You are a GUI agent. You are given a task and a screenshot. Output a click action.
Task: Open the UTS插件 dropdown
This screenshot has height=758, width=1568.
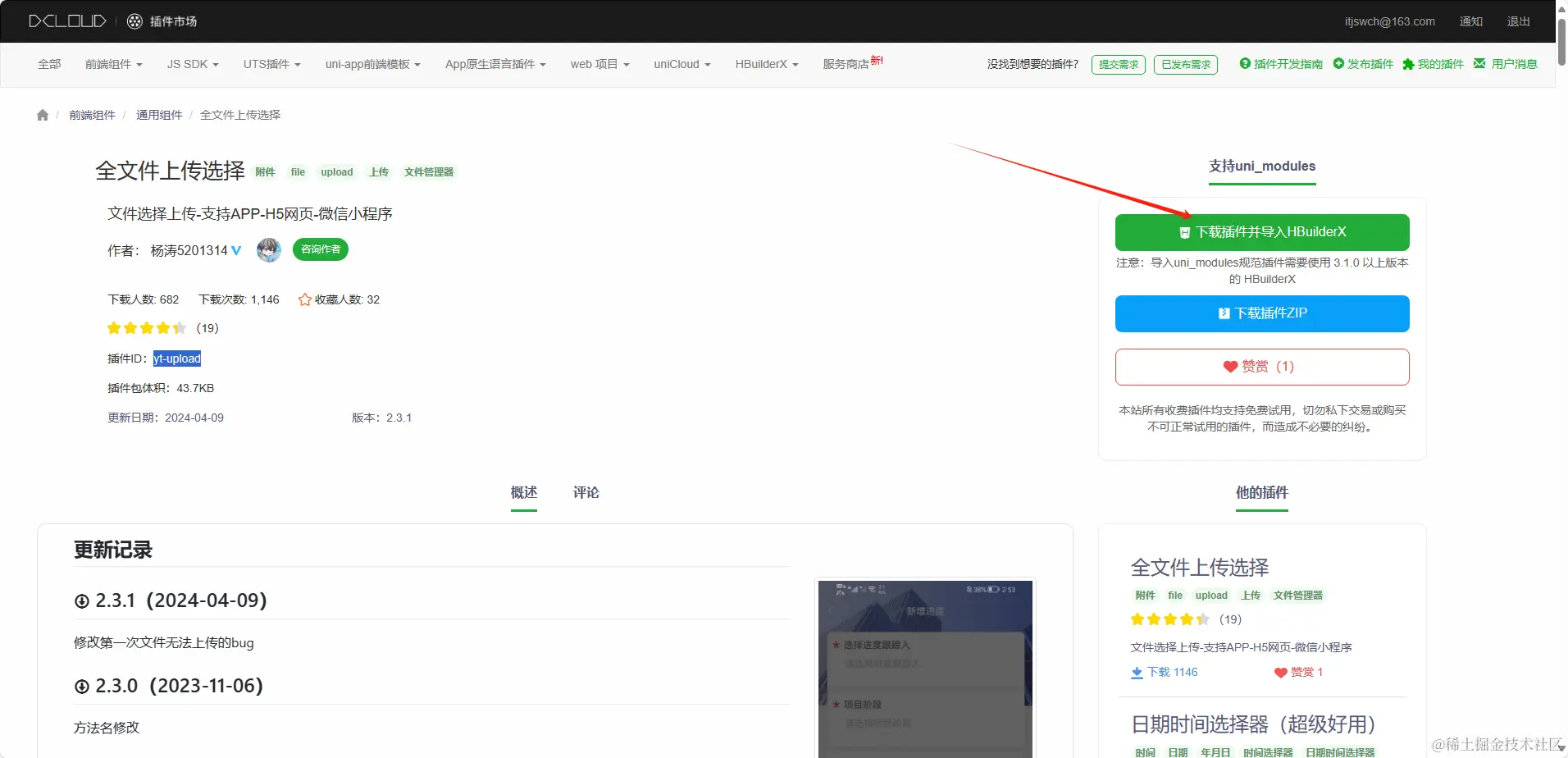[x=272, y=64]
